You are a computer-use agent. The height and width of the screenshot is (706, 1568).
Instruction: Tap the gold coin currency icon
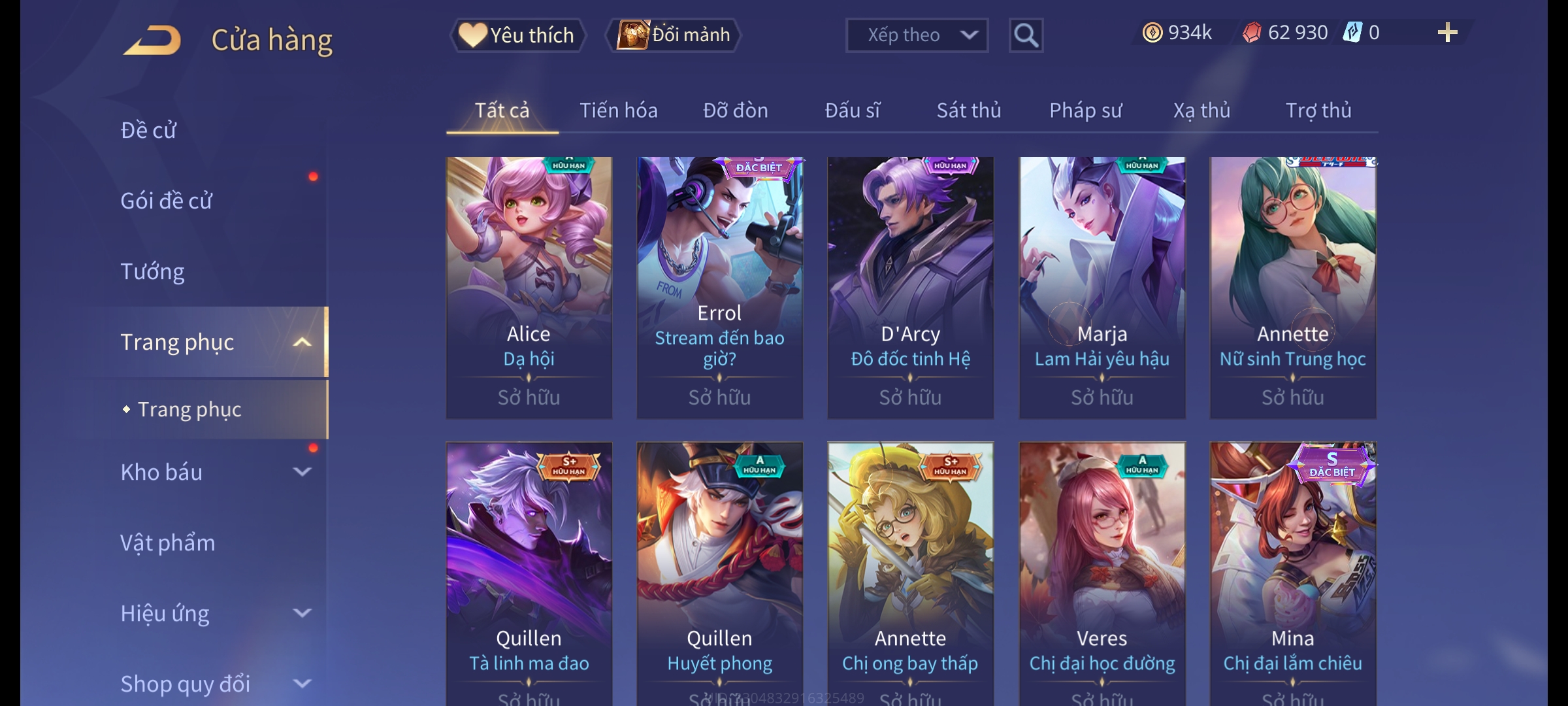[x=1152, y=33]
